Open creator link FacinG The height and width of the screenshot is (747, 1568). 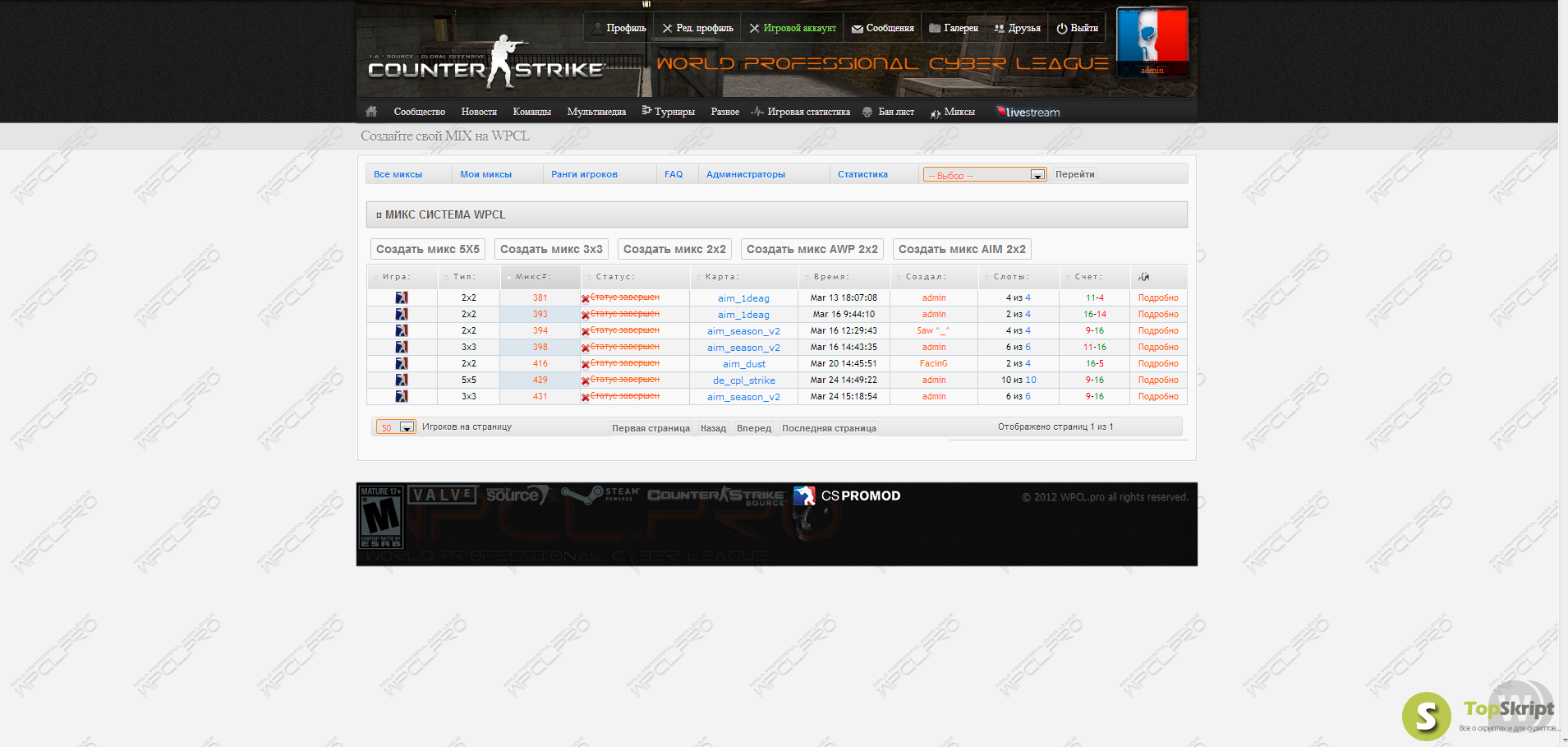[x=934, y=363]
